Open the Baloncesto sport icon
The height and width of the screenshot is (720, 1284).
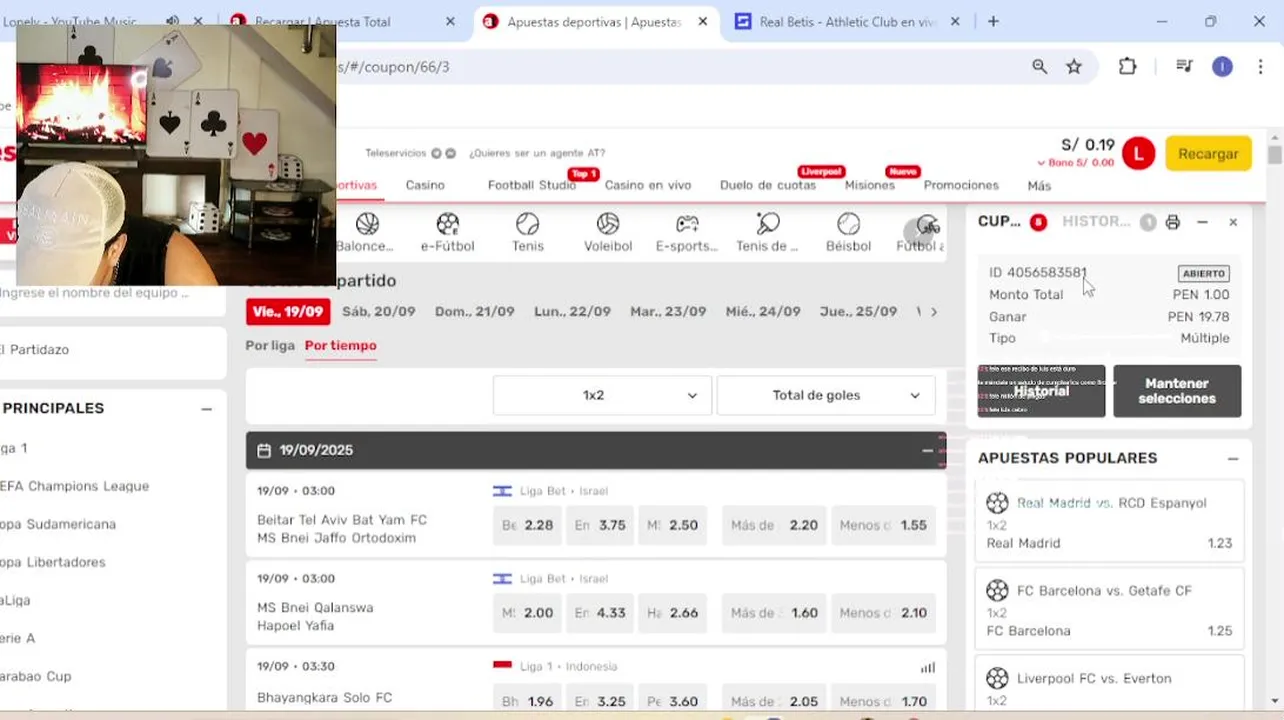coord(366,224)
